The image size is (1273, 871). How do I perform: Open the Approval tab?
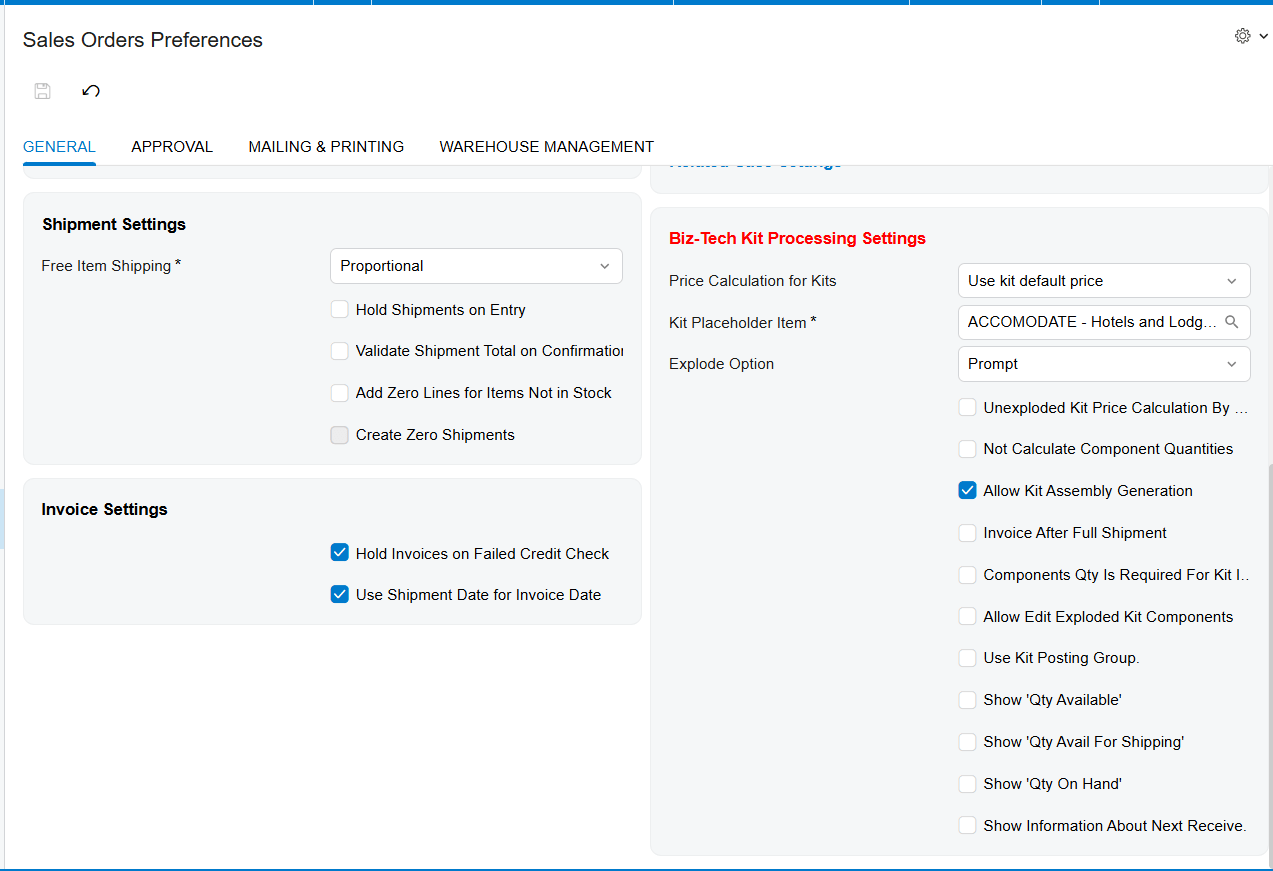172,146
